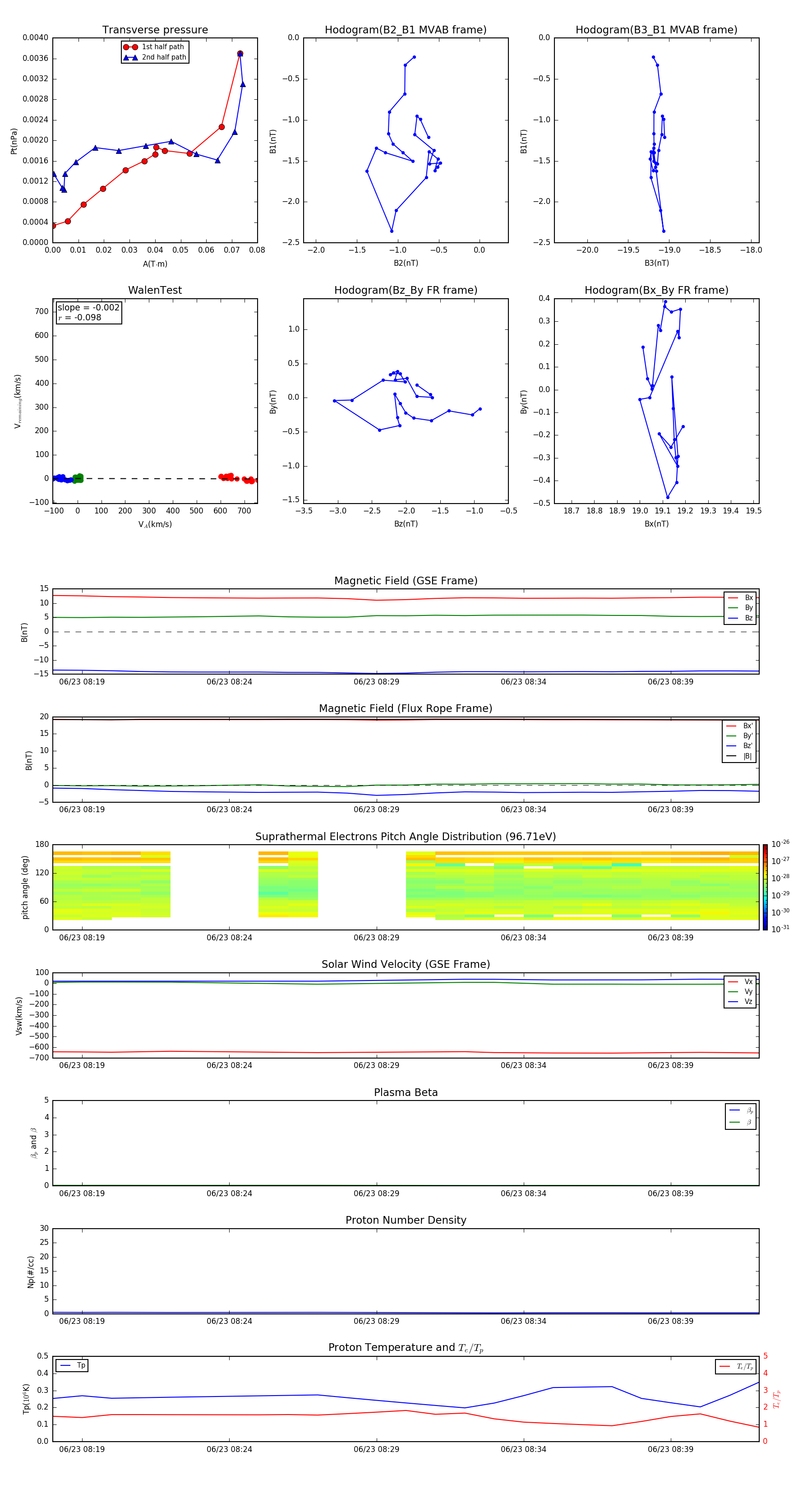Click the pitch angle colorbar

click(x=765, y=887)
